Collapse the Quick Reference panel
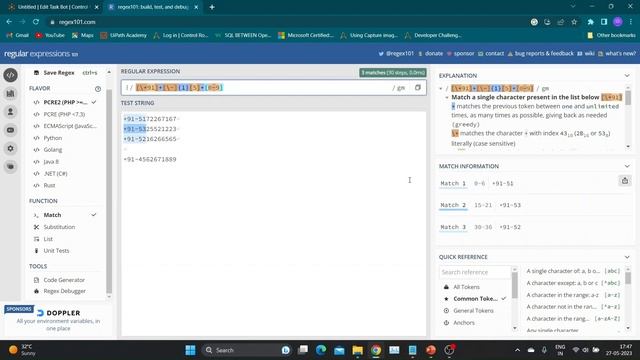This screenshot has width=640, height=360. tap(627, 257)
